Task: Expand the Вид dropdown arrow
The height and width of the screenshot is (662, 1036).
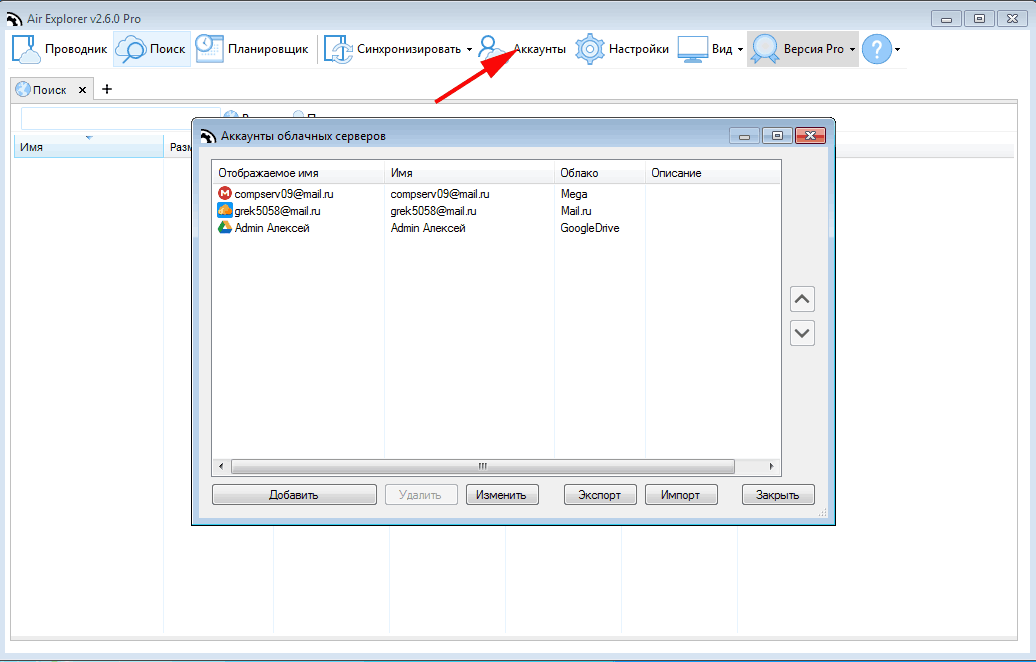Action: click(740, 50)
